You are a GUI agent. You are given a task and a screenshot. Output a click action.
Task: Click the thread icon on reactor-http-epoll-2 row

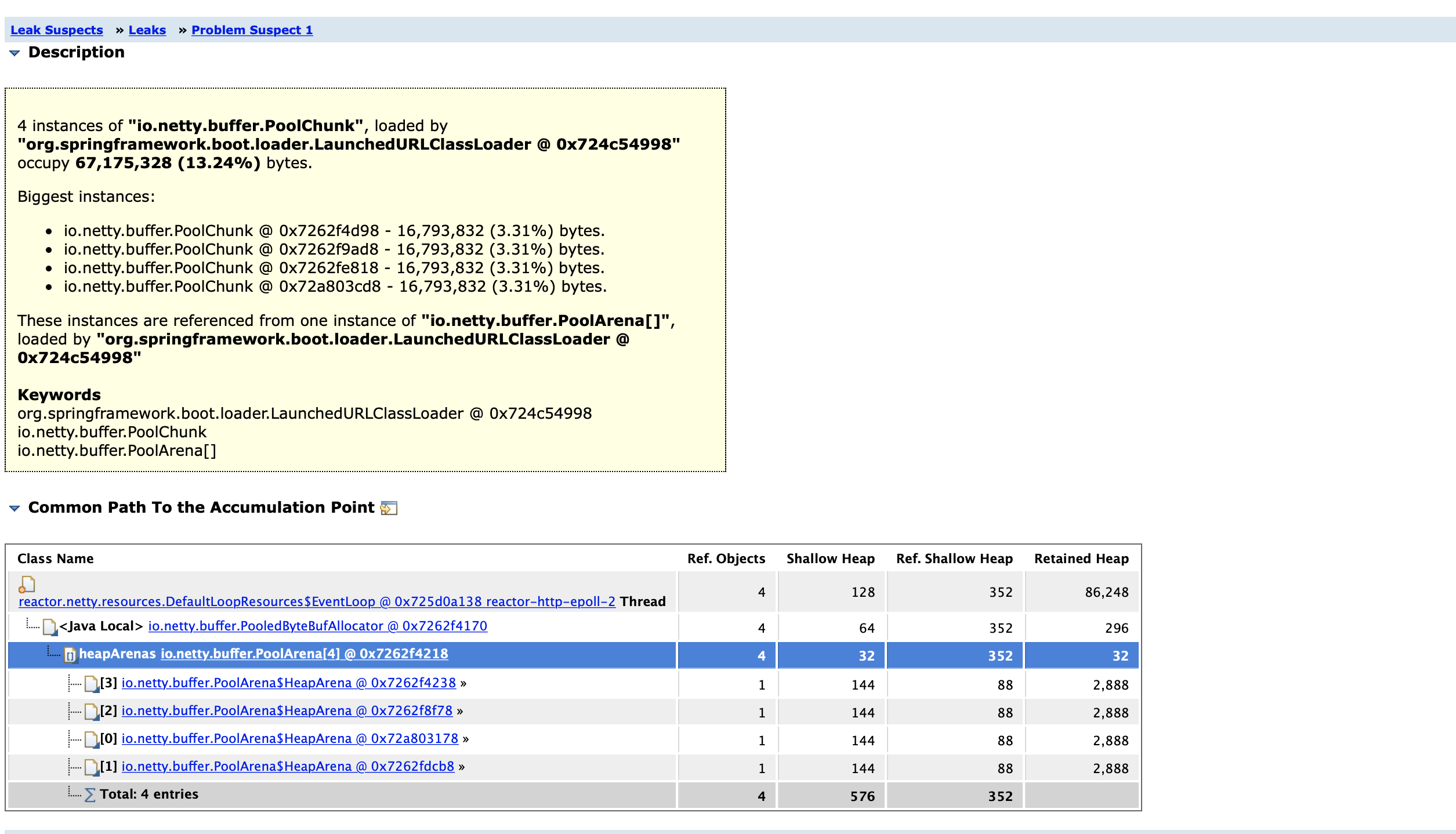point(27,585)
